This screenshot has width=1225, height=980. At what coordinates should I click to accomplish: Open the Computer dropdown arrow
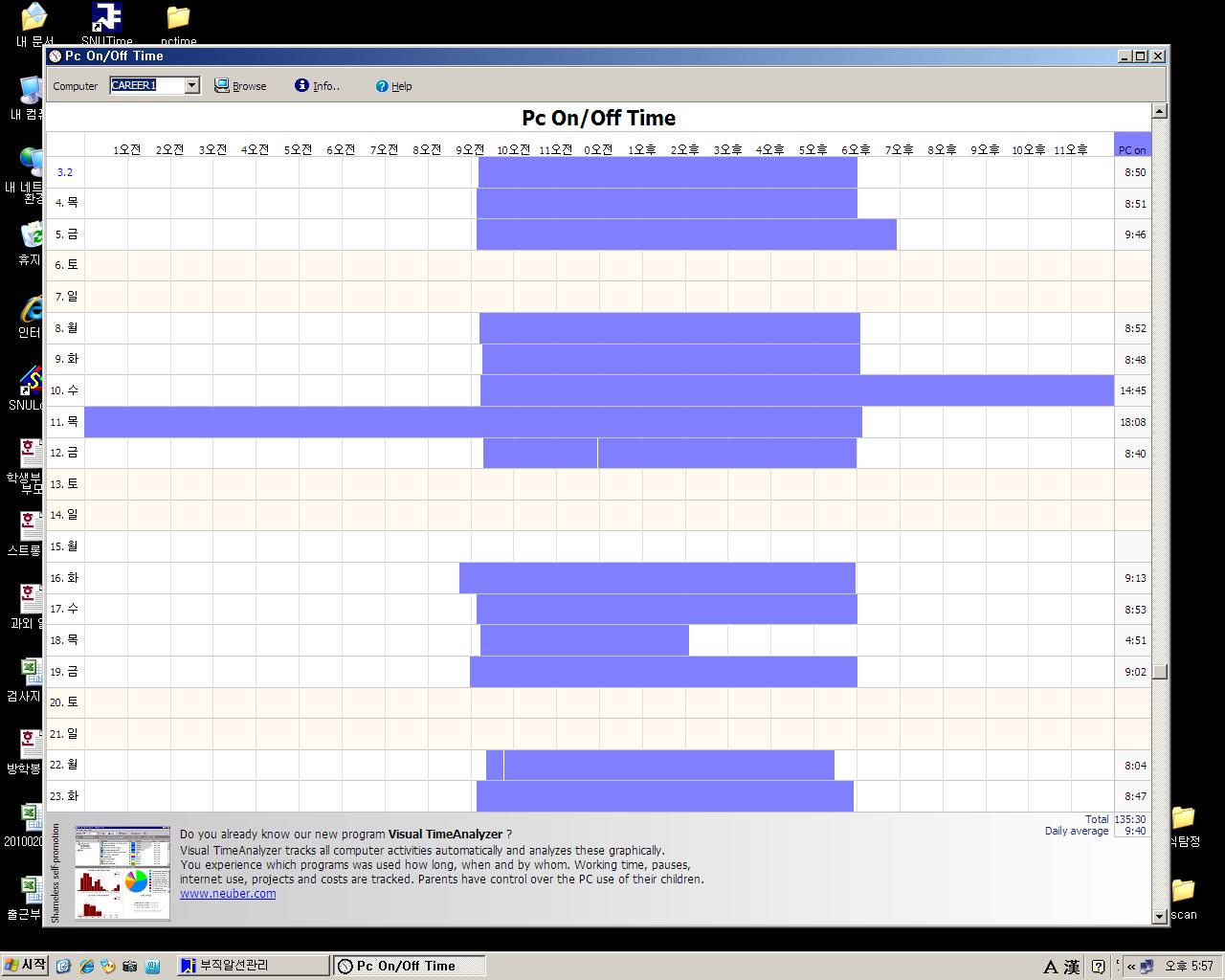click(191, 85)
